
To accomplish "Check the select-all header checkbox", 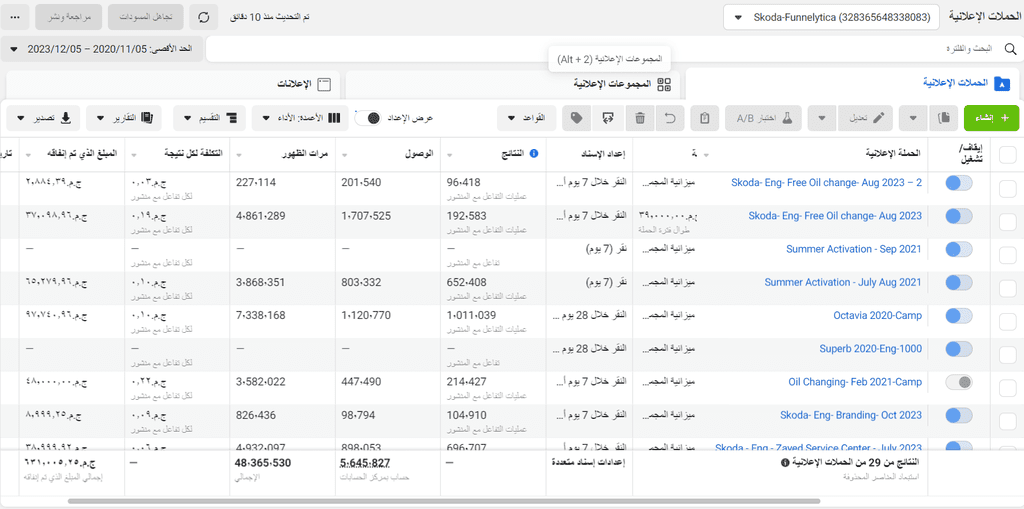I will click(x=1008, y=154).
